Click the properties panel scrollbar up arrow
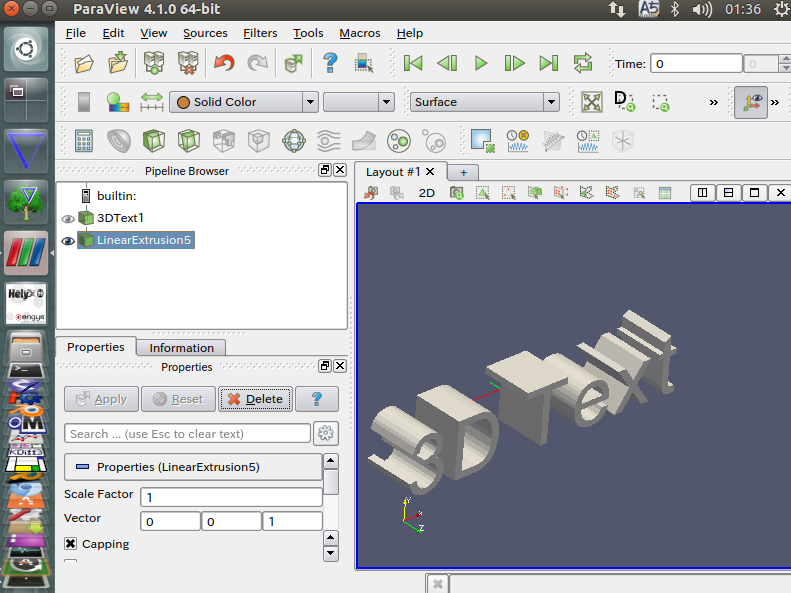This screenshot has height=593, width=791. coord(330,461)
